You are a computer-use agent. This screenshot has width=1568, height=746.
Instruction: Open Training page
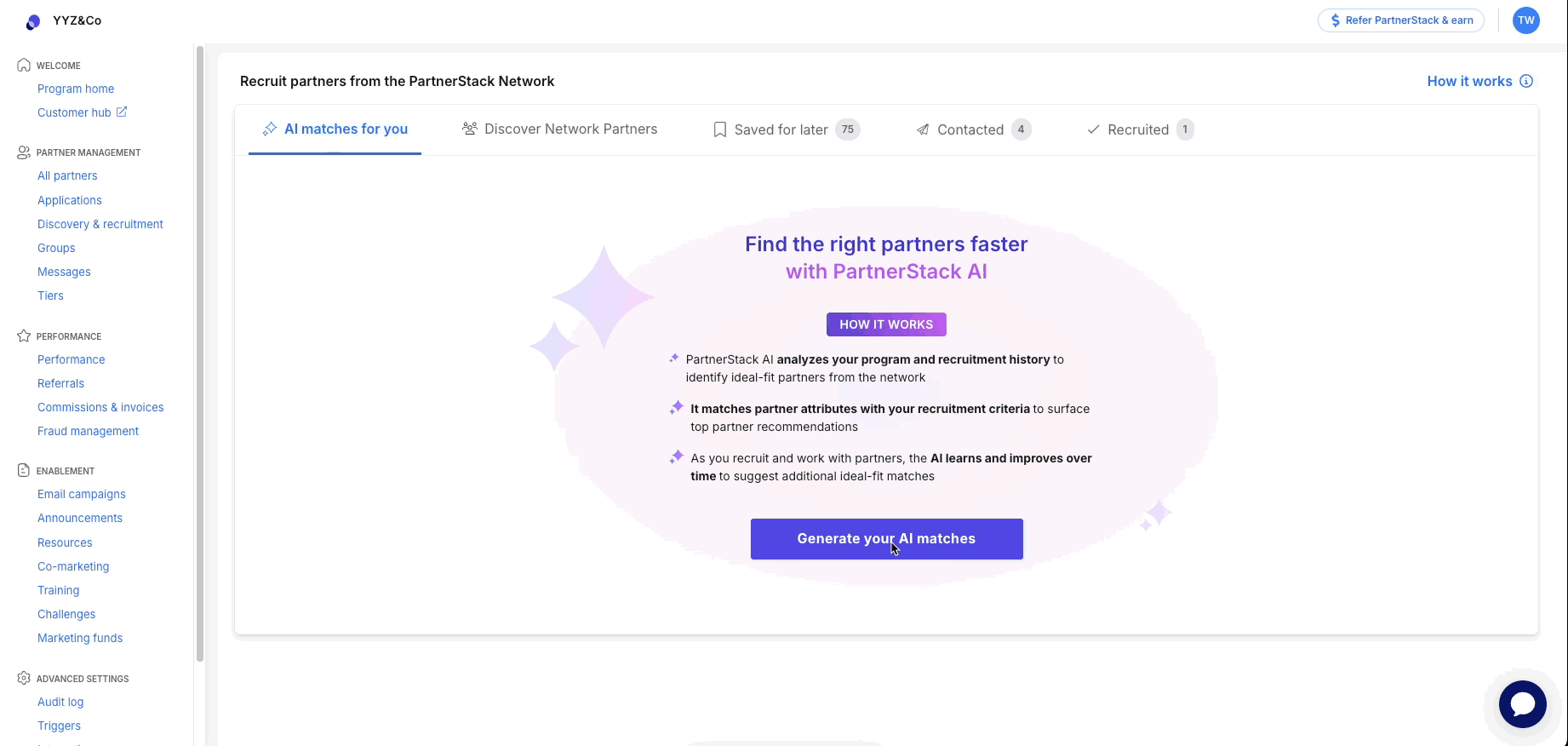(59, 590)
